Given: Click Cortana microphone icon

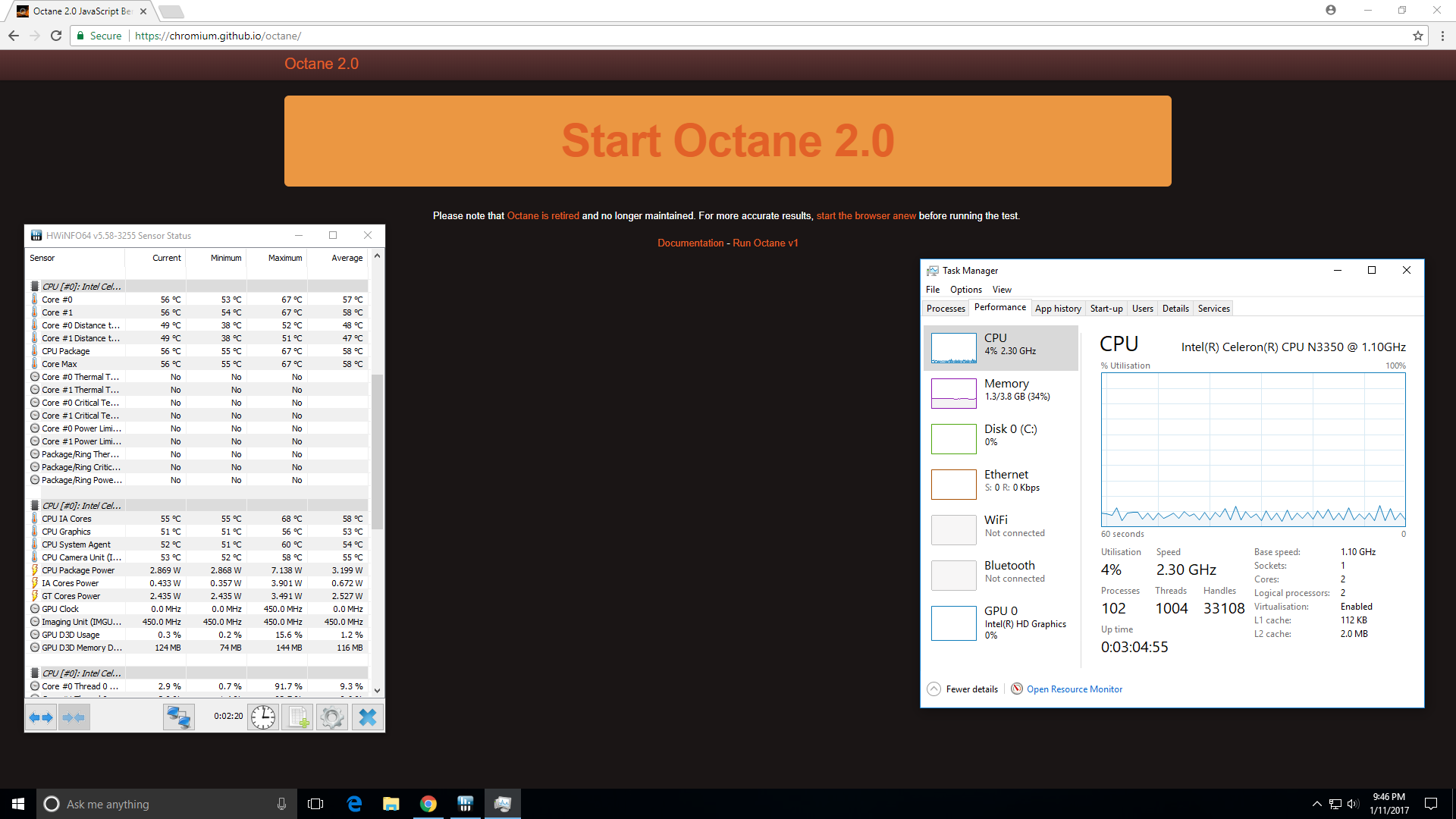Looking at the screenshot, I should (x=281, y=804).
